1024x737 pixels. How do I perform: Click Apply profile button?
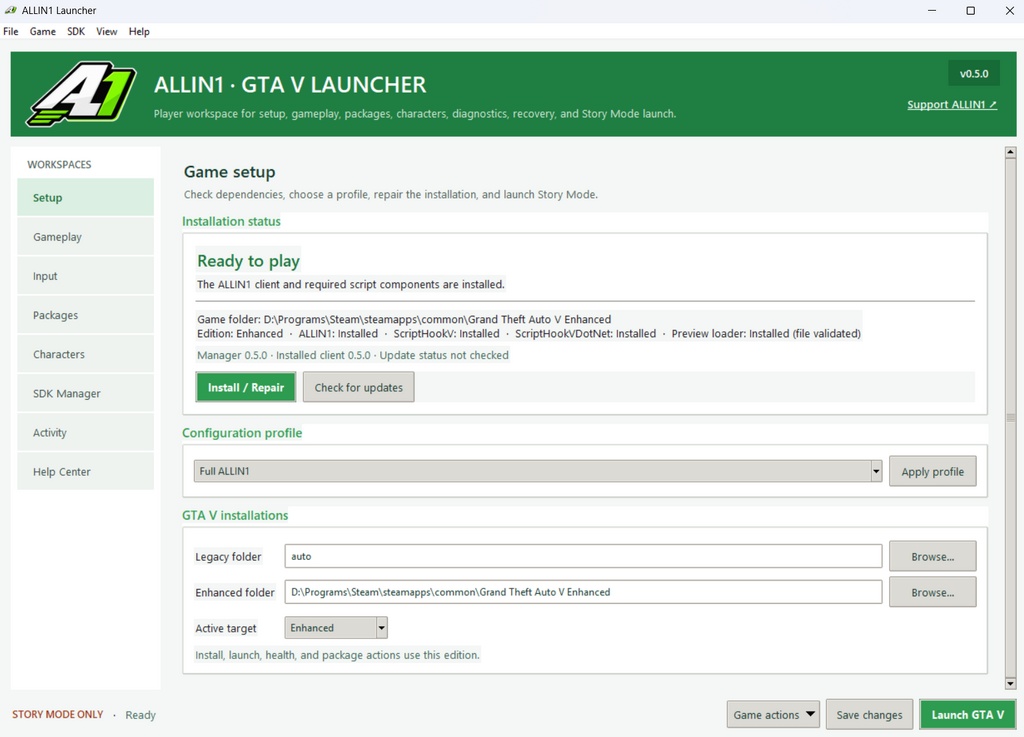click(x=932, y=471)
